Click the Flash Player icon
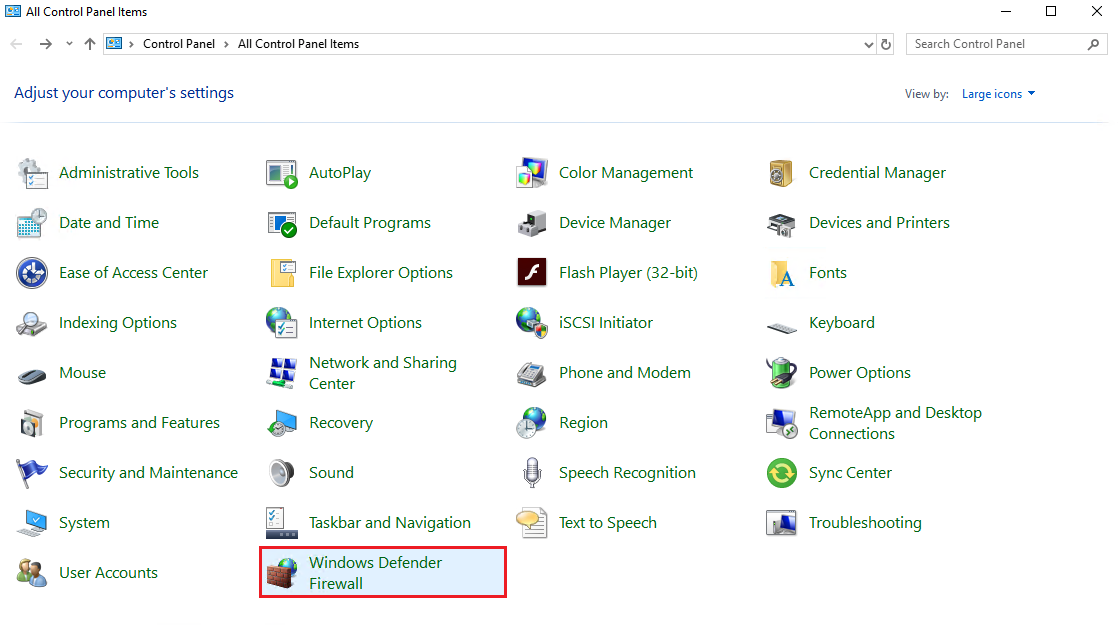1118x626 pixels. coord(532,273)
